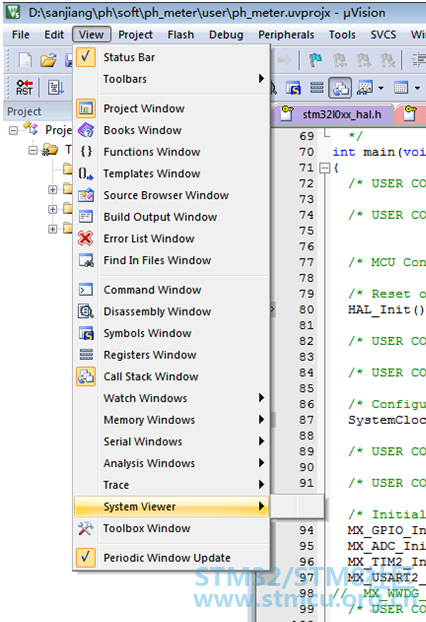Collapse the target folder tree node

(33, 150)
